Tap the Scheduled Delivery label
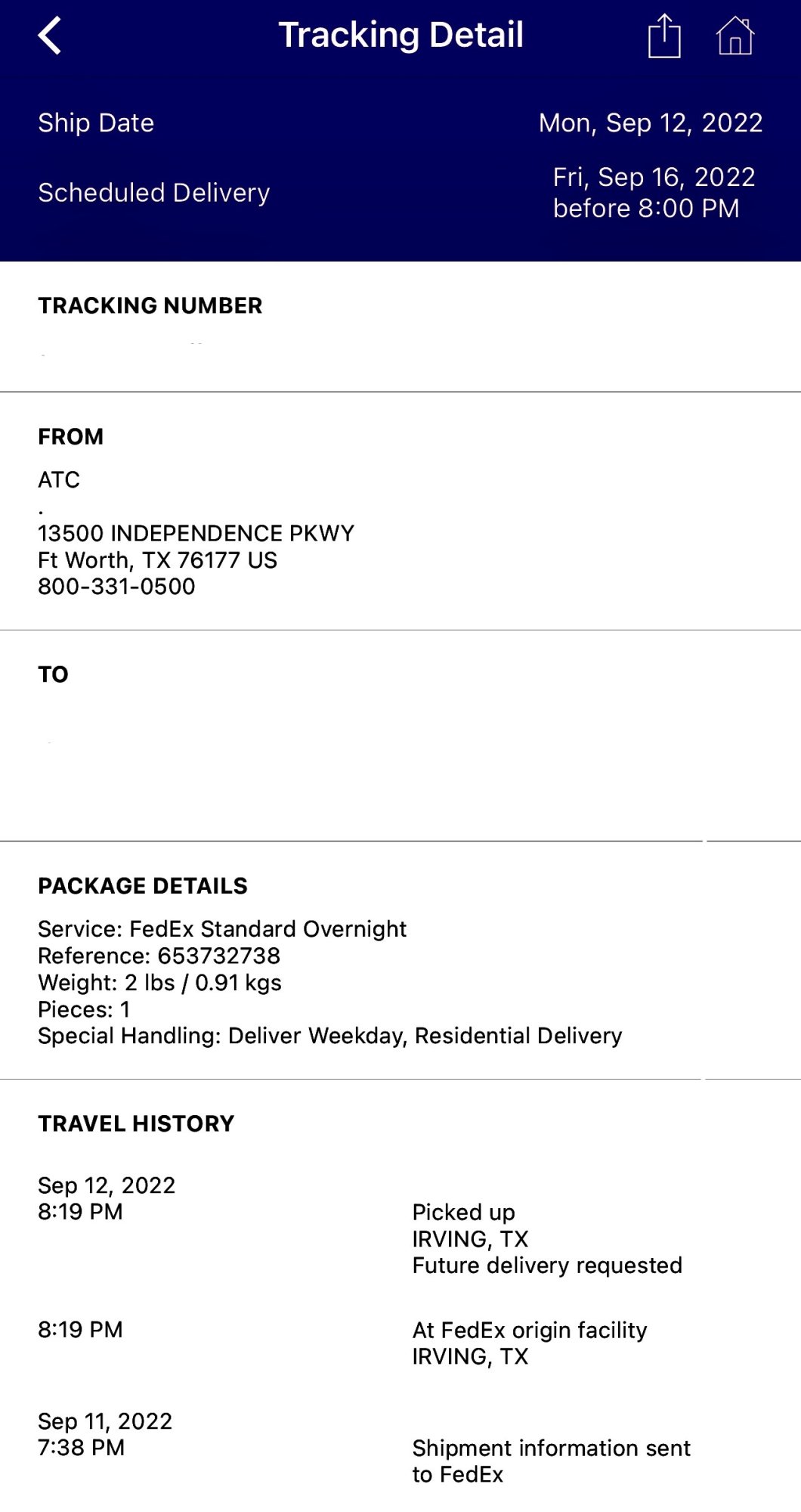801x1512 pixels. (x=153, y=193)
